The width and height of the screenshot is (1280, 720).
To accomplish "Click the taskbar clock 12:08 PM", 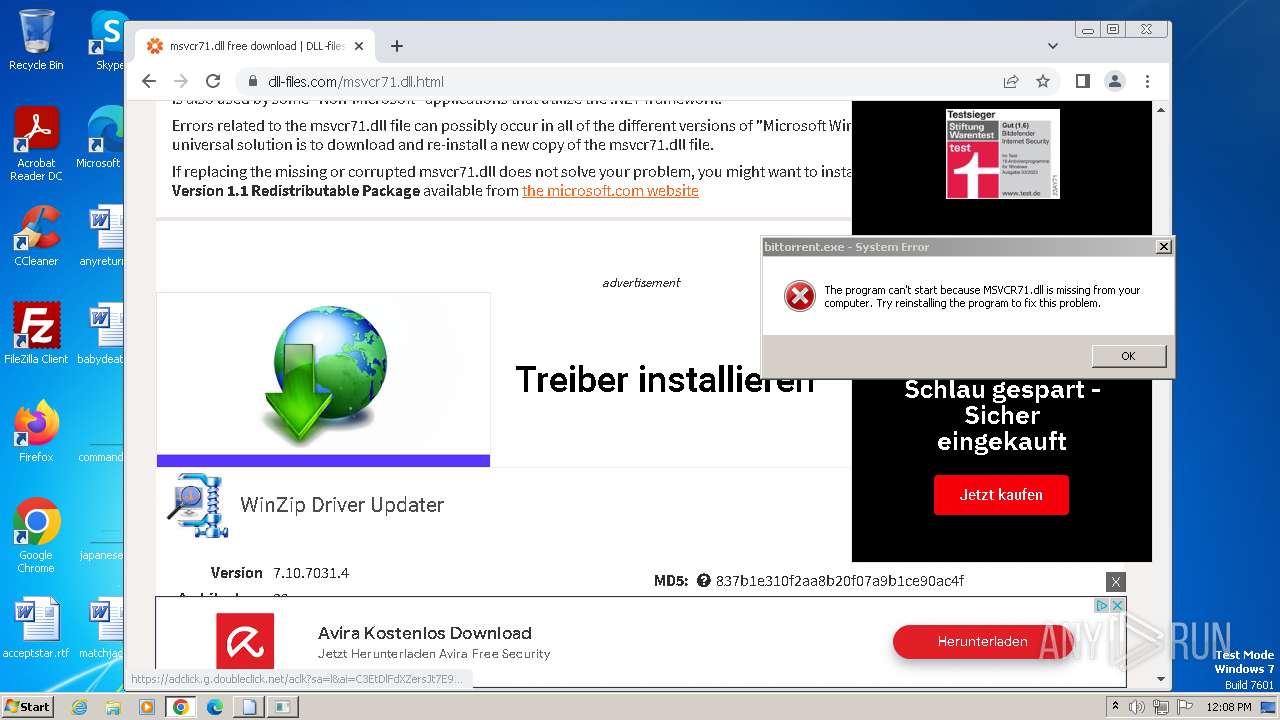I will pos(1229,707).
